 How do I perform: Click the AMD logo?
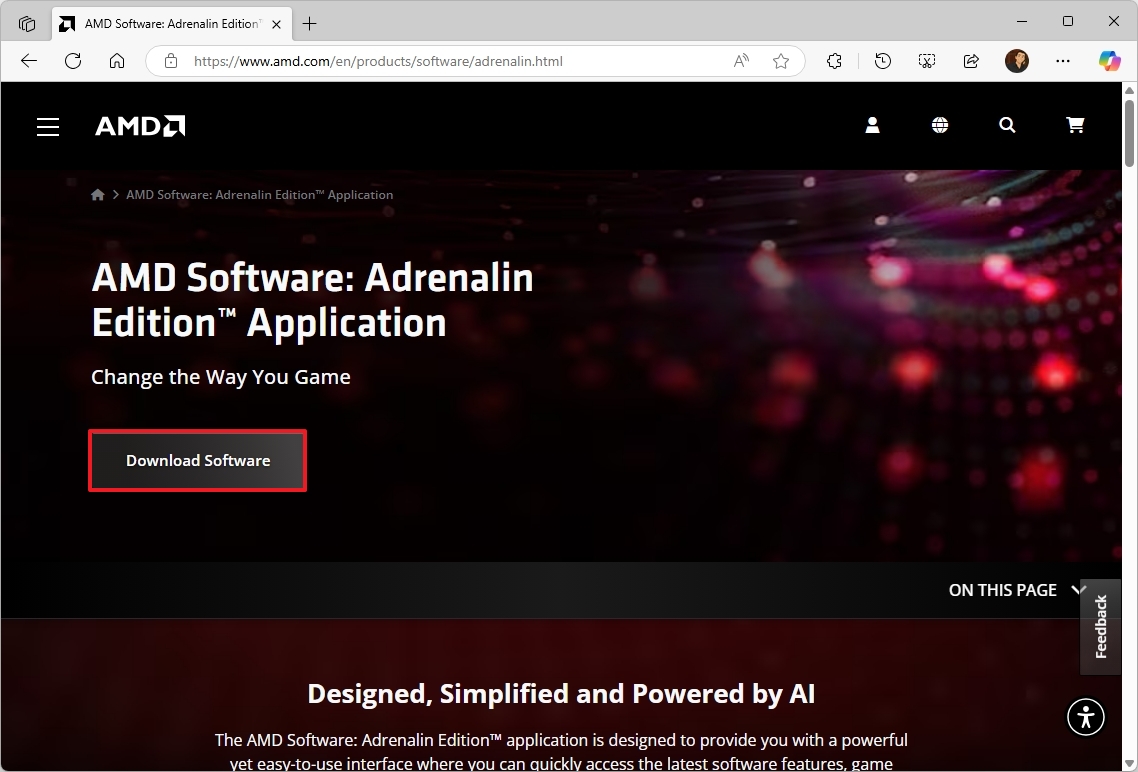[x=140, y=126]
